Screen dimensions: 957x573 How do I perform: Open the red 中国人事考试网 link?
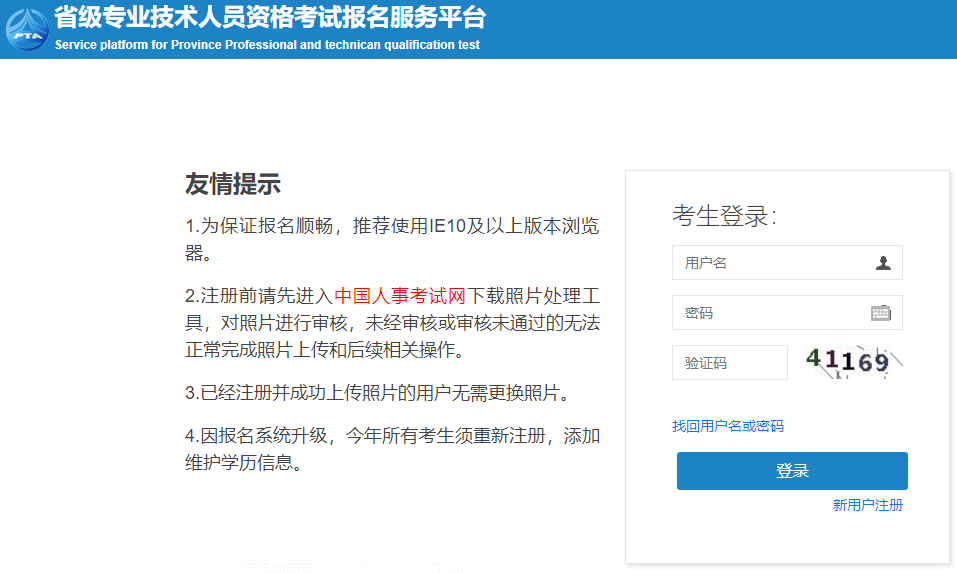pyautogui.click(x=400, y=296)
